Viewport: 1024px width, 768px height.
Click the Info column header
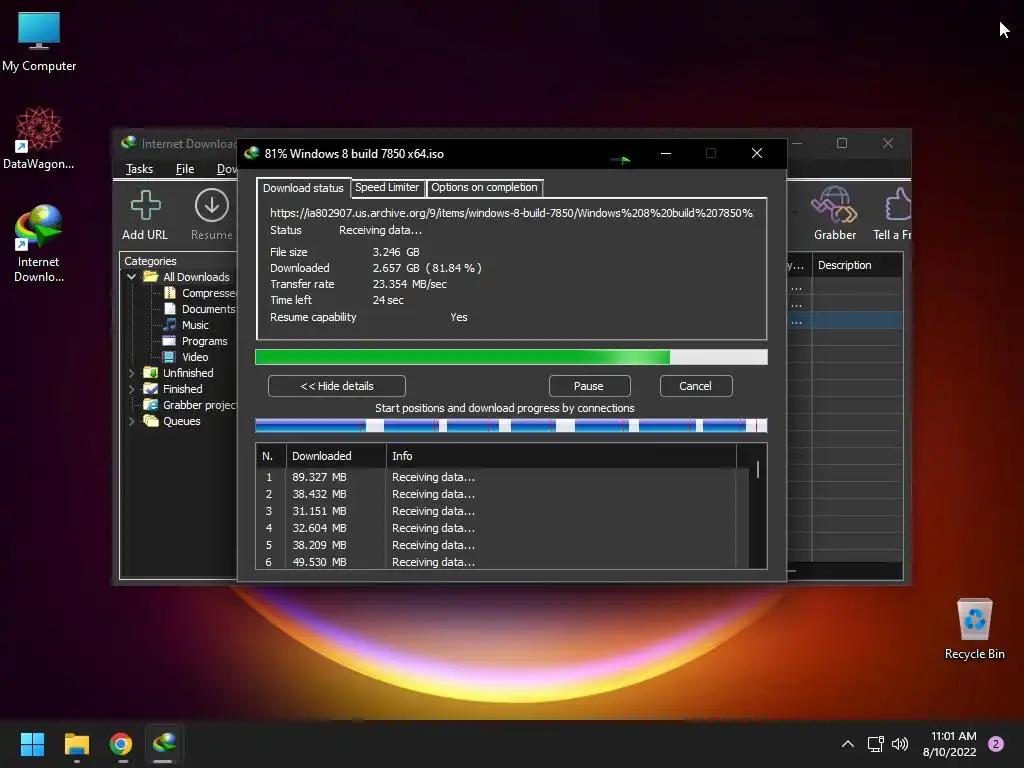[x=561, y=456]
